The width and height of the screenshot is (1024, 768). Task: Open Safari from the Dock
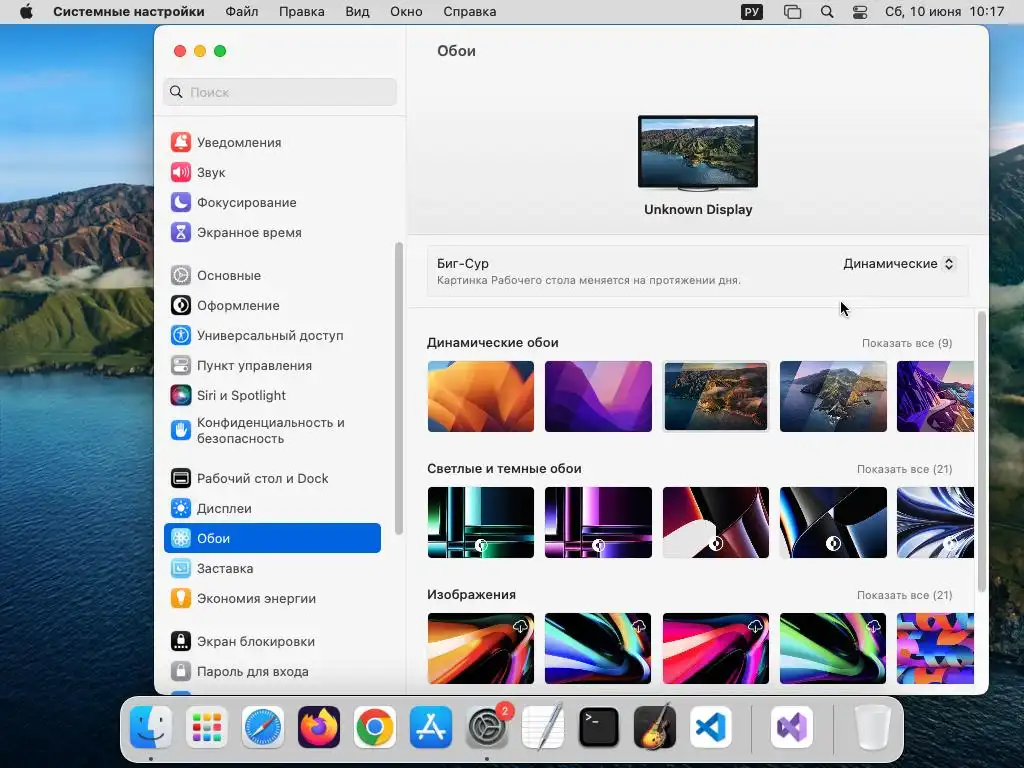coord(263,727)
